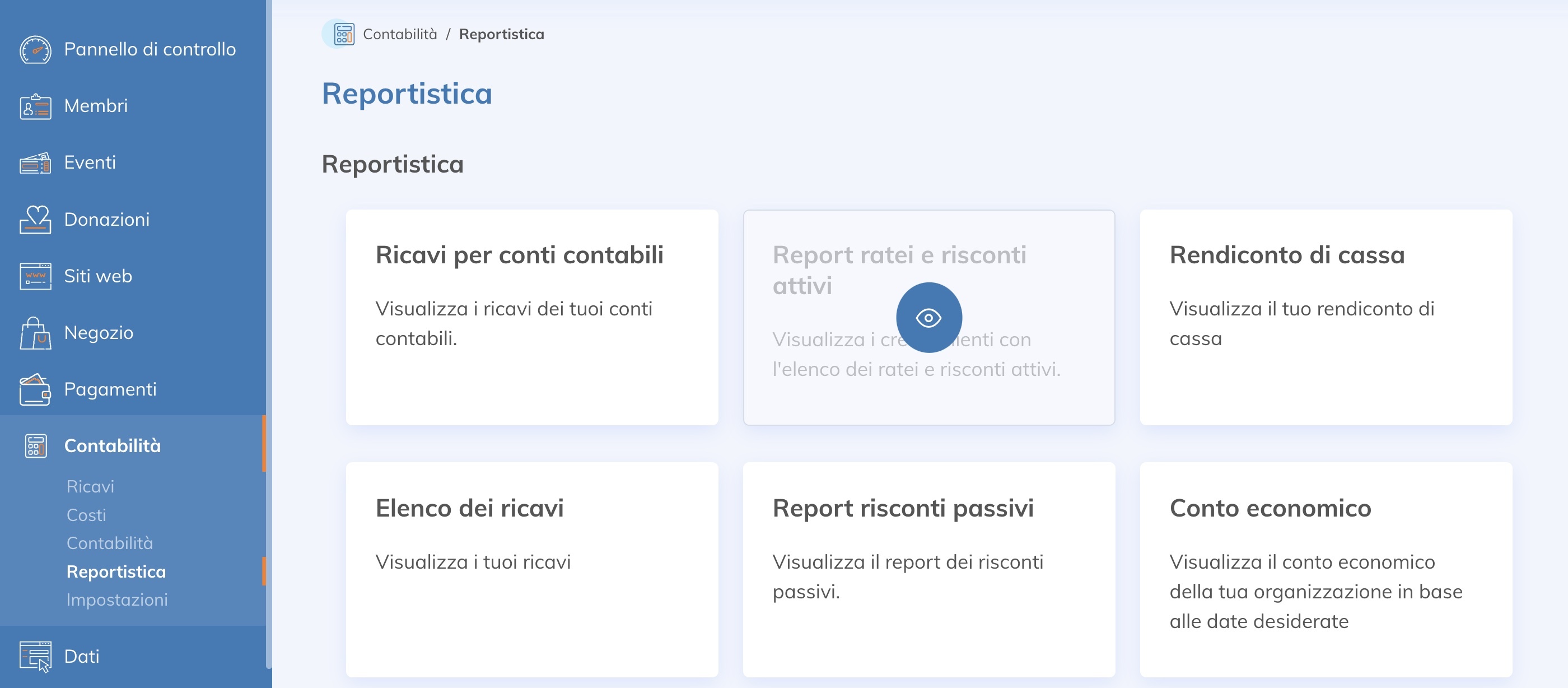Click the Pagamenti wallet icon

(35, 390)
